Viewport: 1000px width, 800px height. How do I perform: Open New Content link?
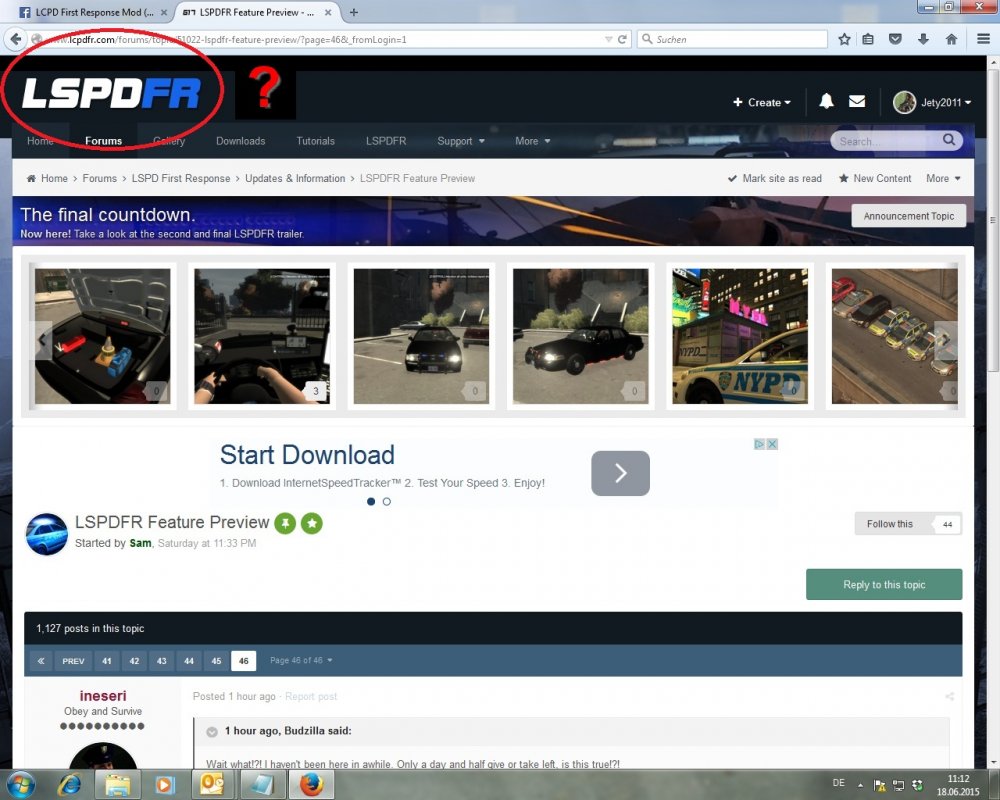[875, 179]
